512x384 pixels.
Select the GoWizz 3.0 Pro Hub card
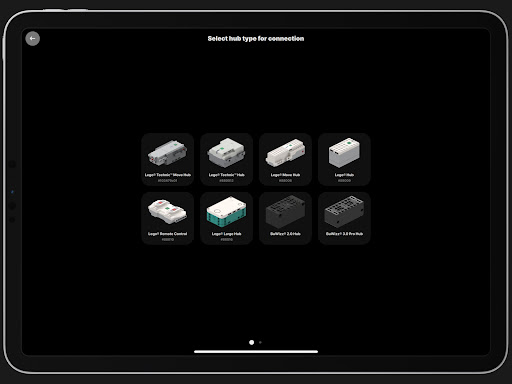344,218
